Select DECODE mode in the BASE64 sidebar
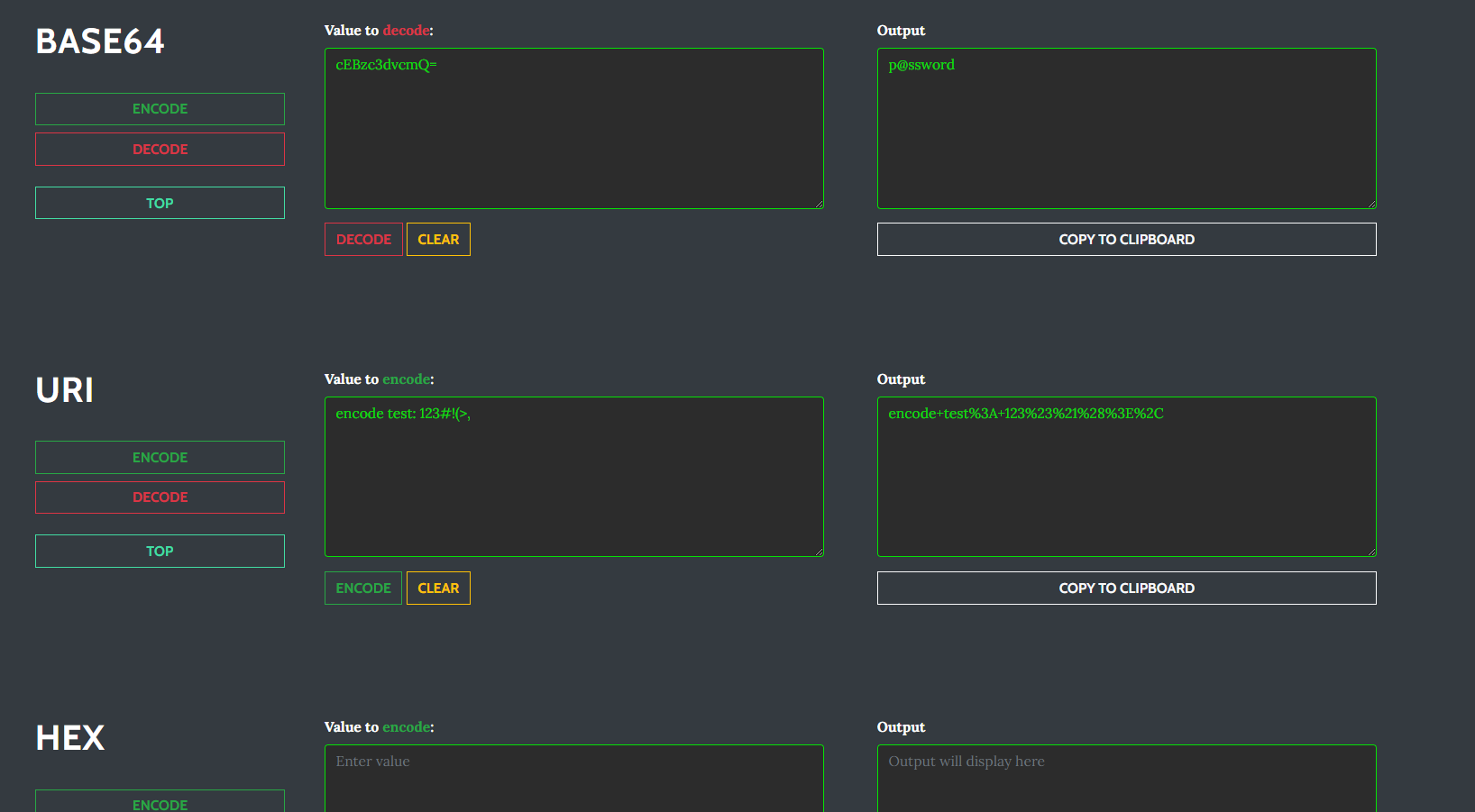The width and height of the screenshot is (1475, 812). (x=160, y=150)
